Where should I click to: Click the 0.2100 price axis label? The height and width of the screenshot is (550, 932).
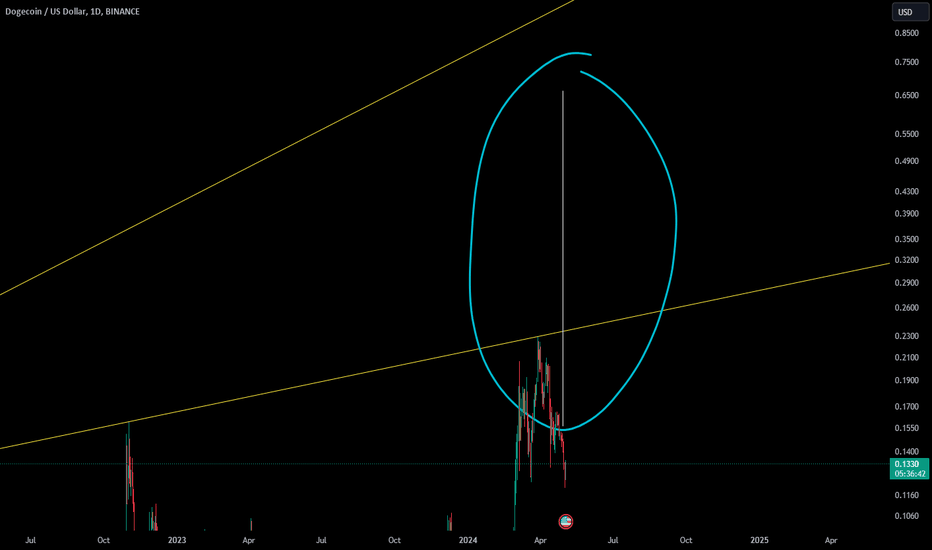906,357
